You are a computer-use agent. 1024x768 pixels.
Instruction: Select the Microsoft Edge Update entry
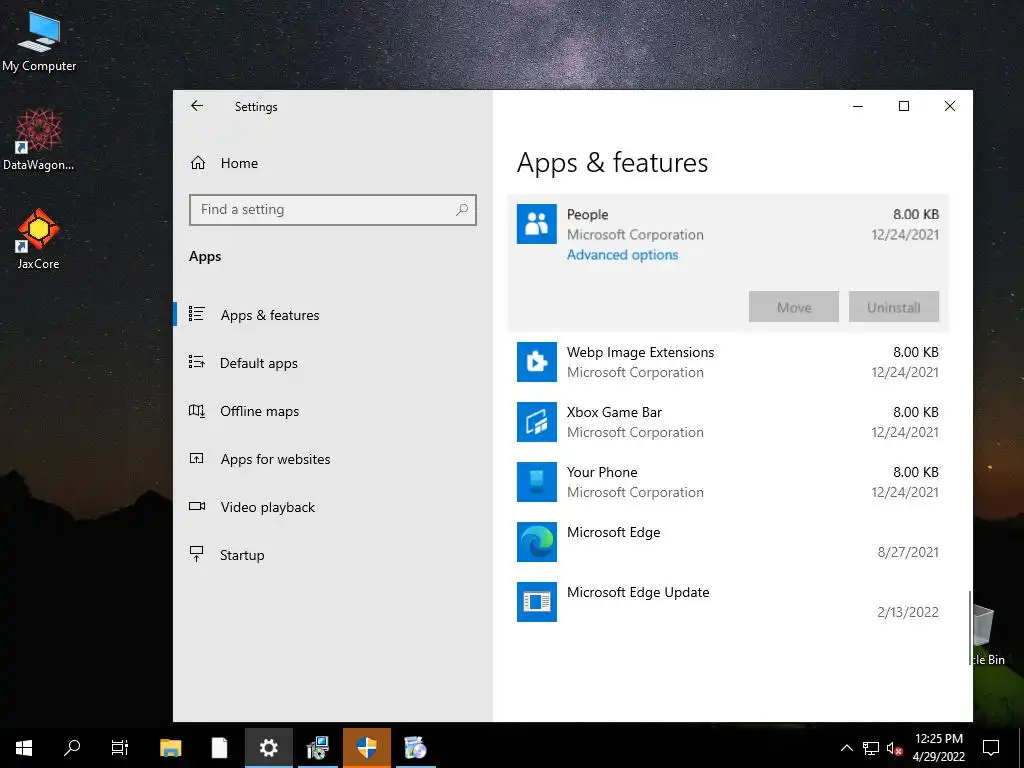pos(728,602)
